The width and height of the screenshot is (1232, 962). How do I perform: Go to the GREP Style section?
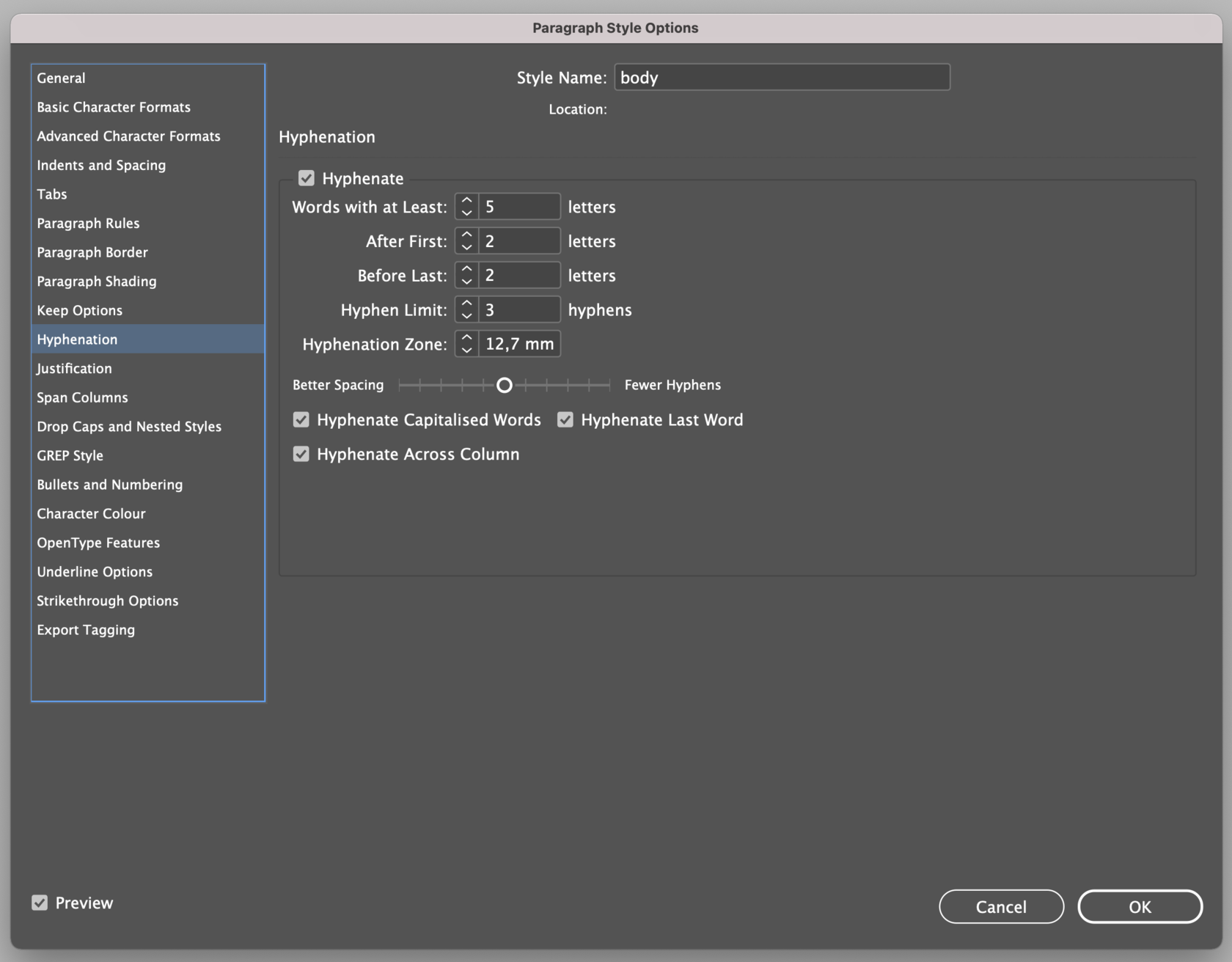pyautogui.click(x=70, y=455)
